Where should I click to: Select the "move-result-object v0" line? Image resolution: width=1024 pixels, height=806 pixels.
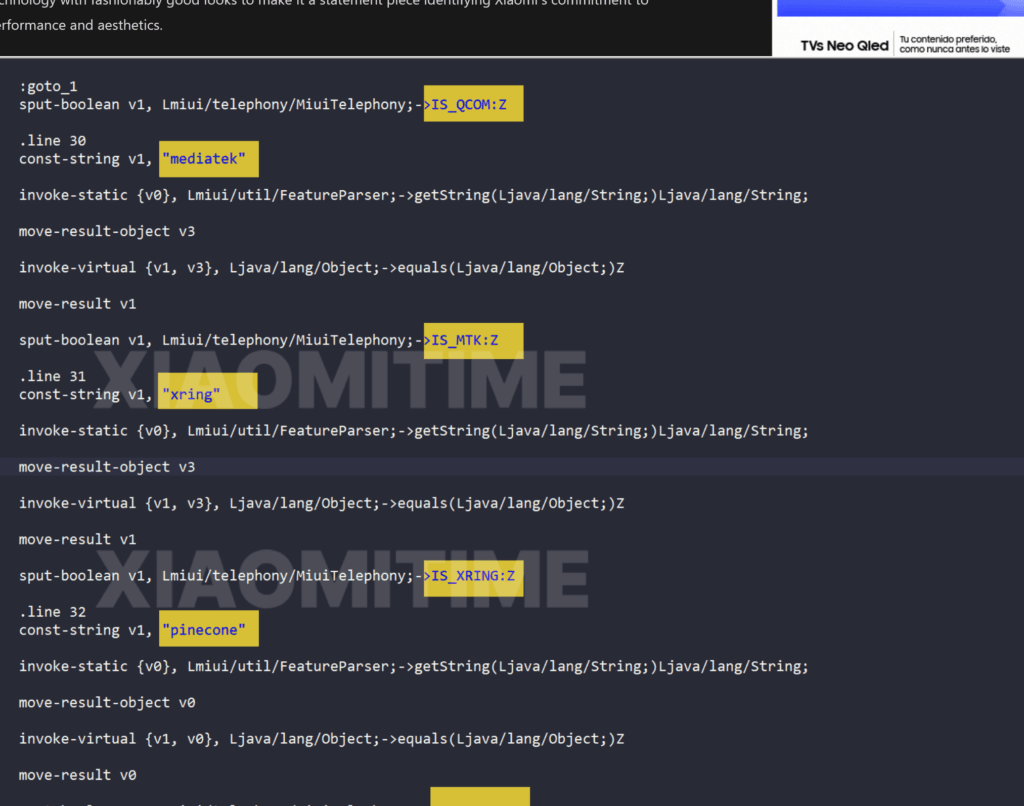pos(107,703)
